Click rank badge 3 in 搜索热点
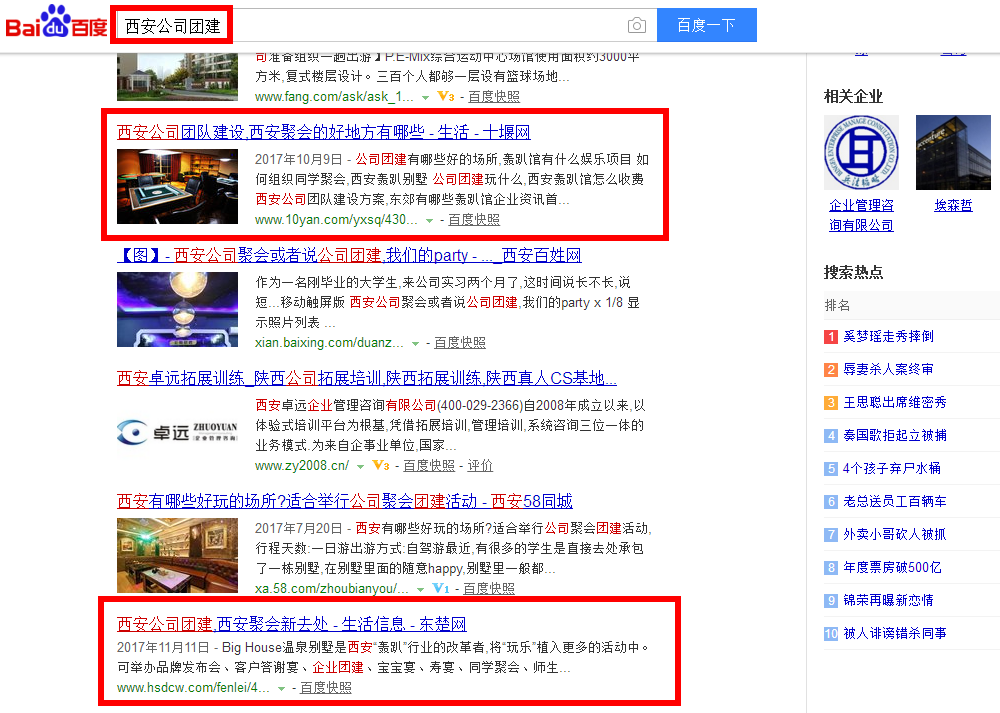Image resolution: width=1000 pixels, height=713 pixels. tap(830, 403)
